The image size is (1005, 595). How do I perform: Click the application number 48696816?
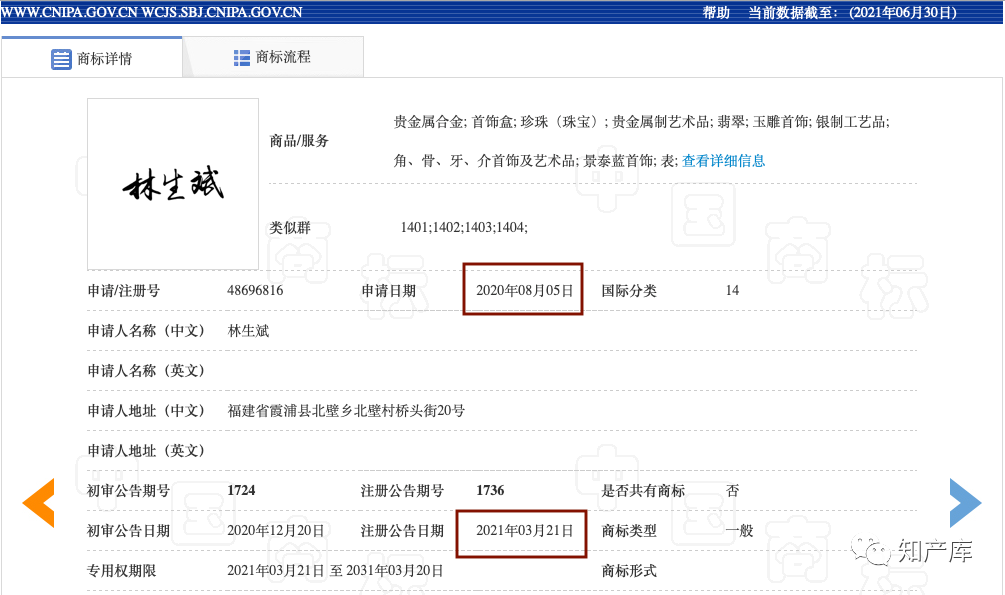(255, 291)
